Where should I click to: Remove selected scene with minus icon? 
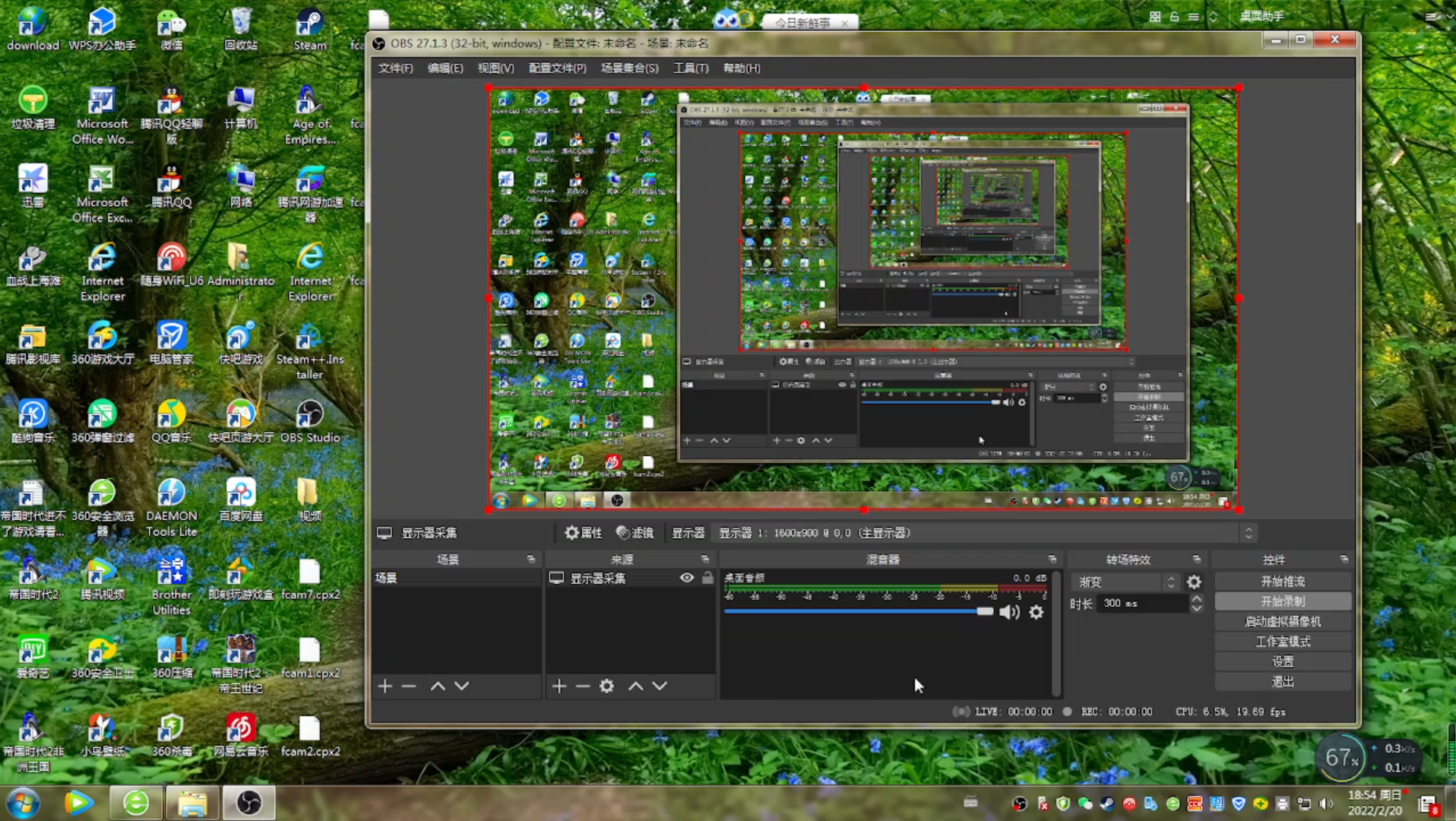[x=409, y=686]
